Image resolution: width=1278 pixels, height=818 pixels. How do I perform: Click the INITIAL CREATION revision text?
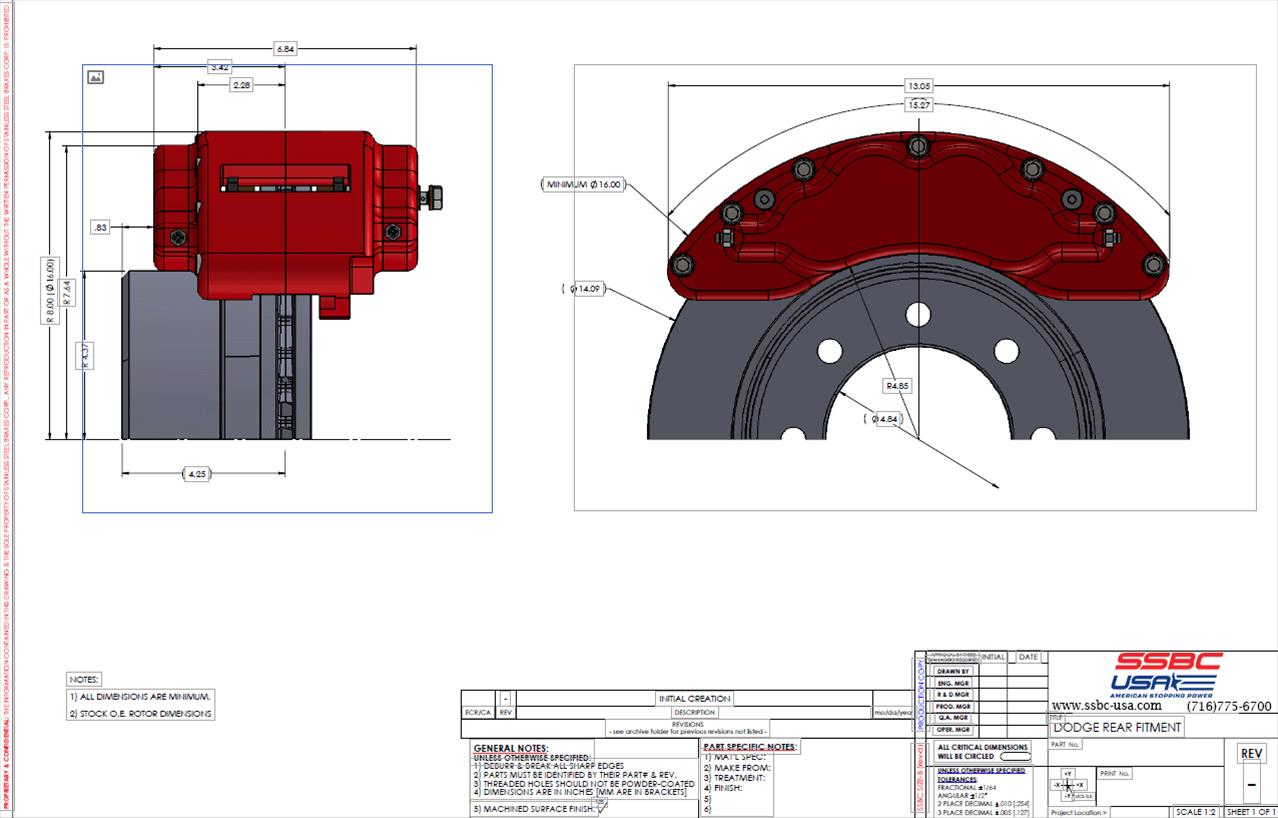click(x=694, y=698)
